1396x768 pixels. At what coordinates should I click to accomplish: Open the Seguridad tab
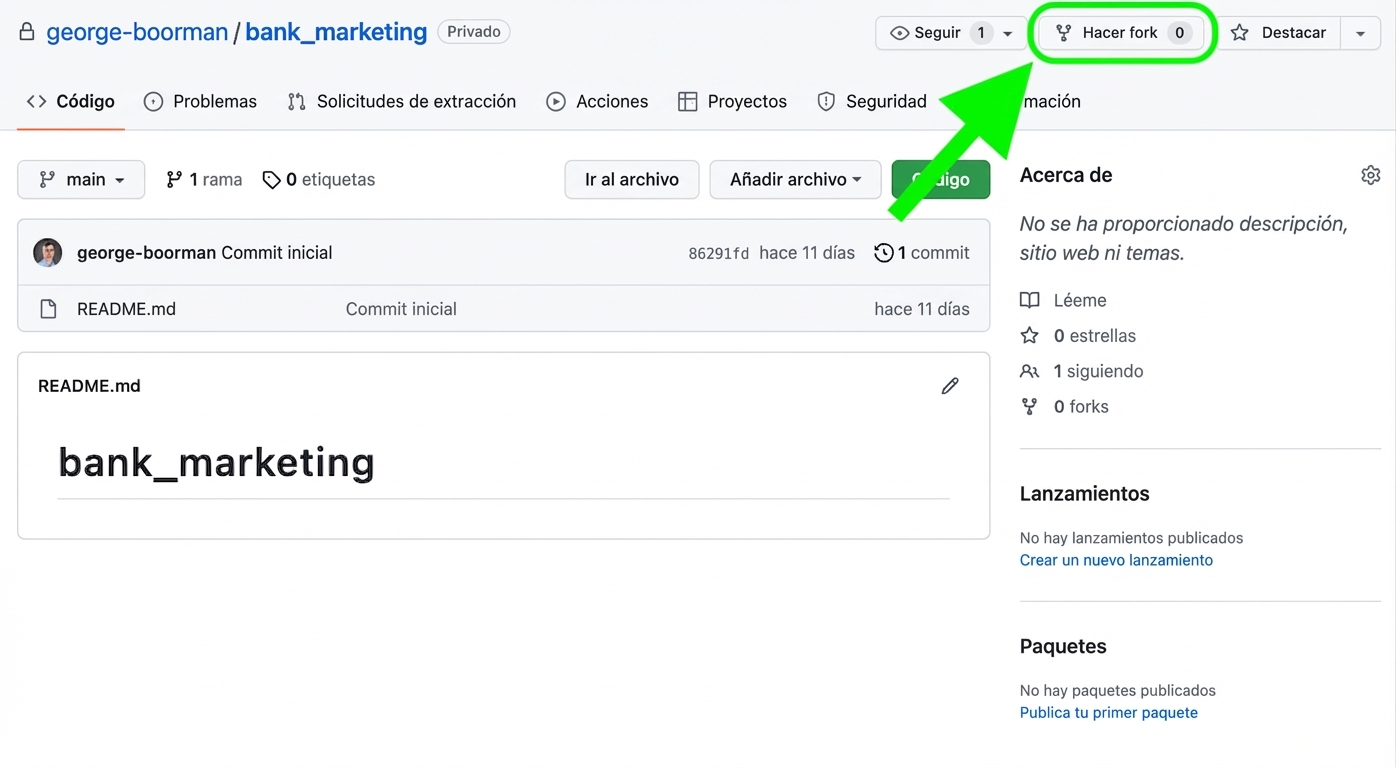pyautogui.click(x=872, y=101)
